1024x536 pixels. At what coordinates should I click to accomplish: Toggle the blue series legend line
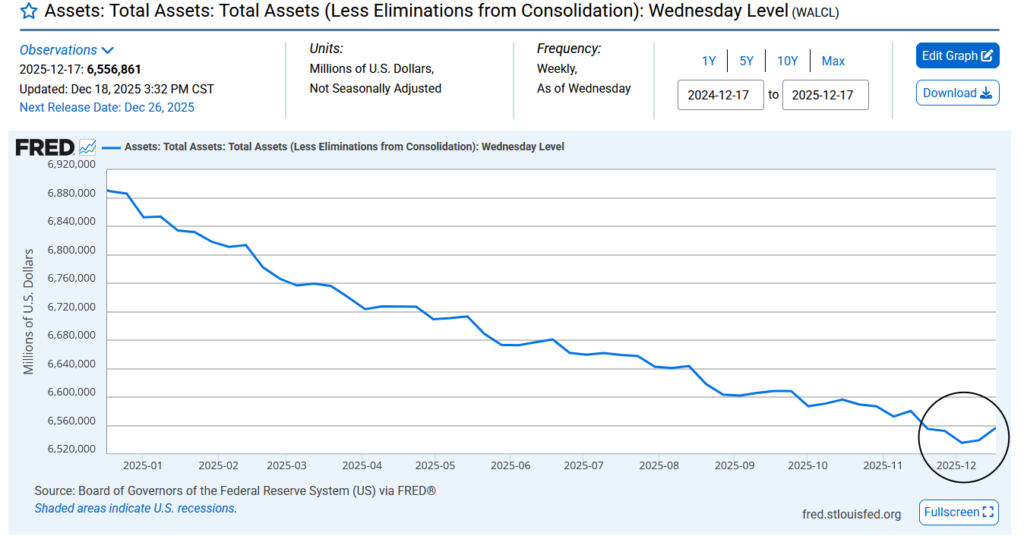click(112, 148)
